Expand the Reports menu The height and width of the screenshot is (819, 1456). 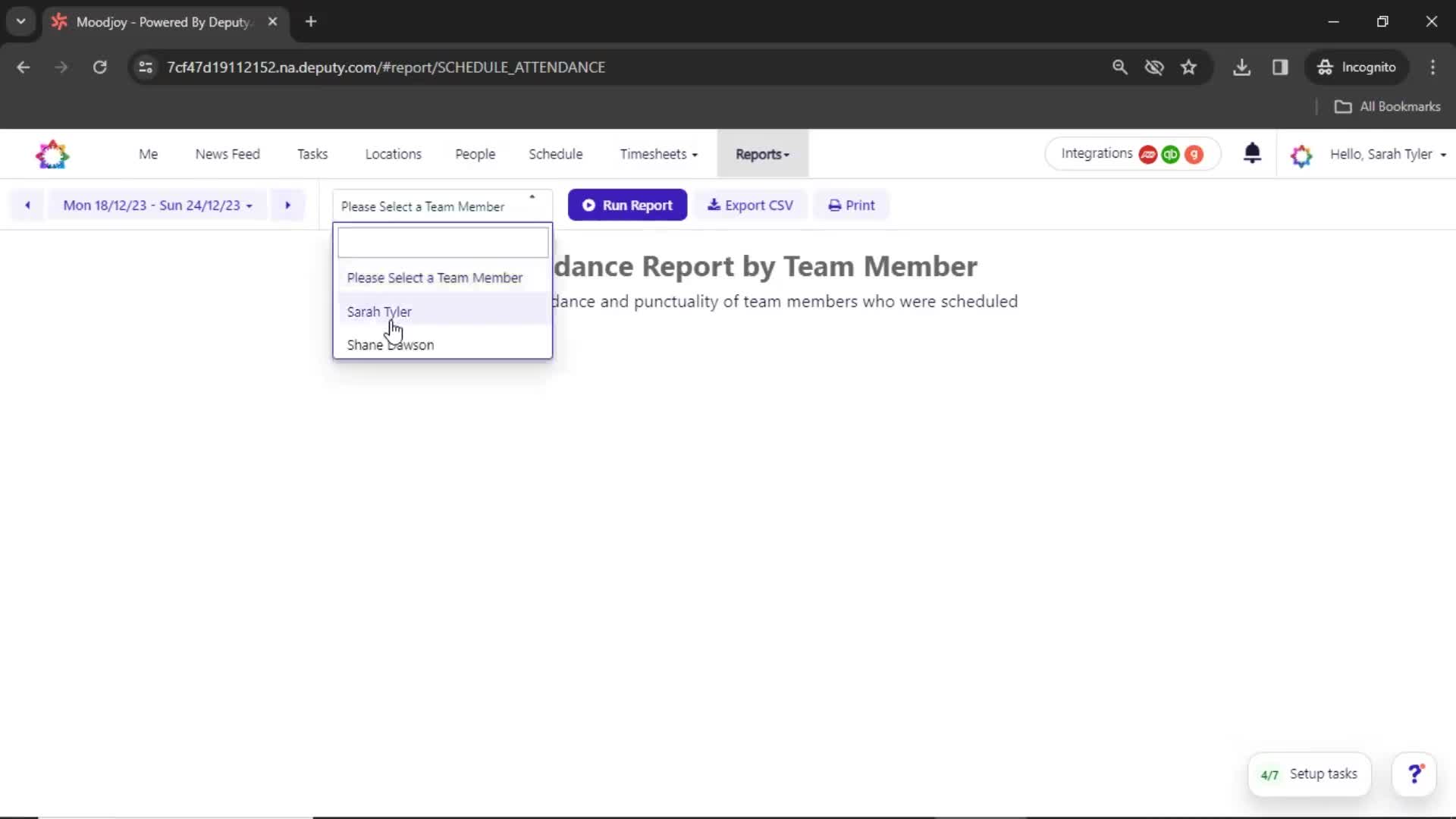point(762,154)
